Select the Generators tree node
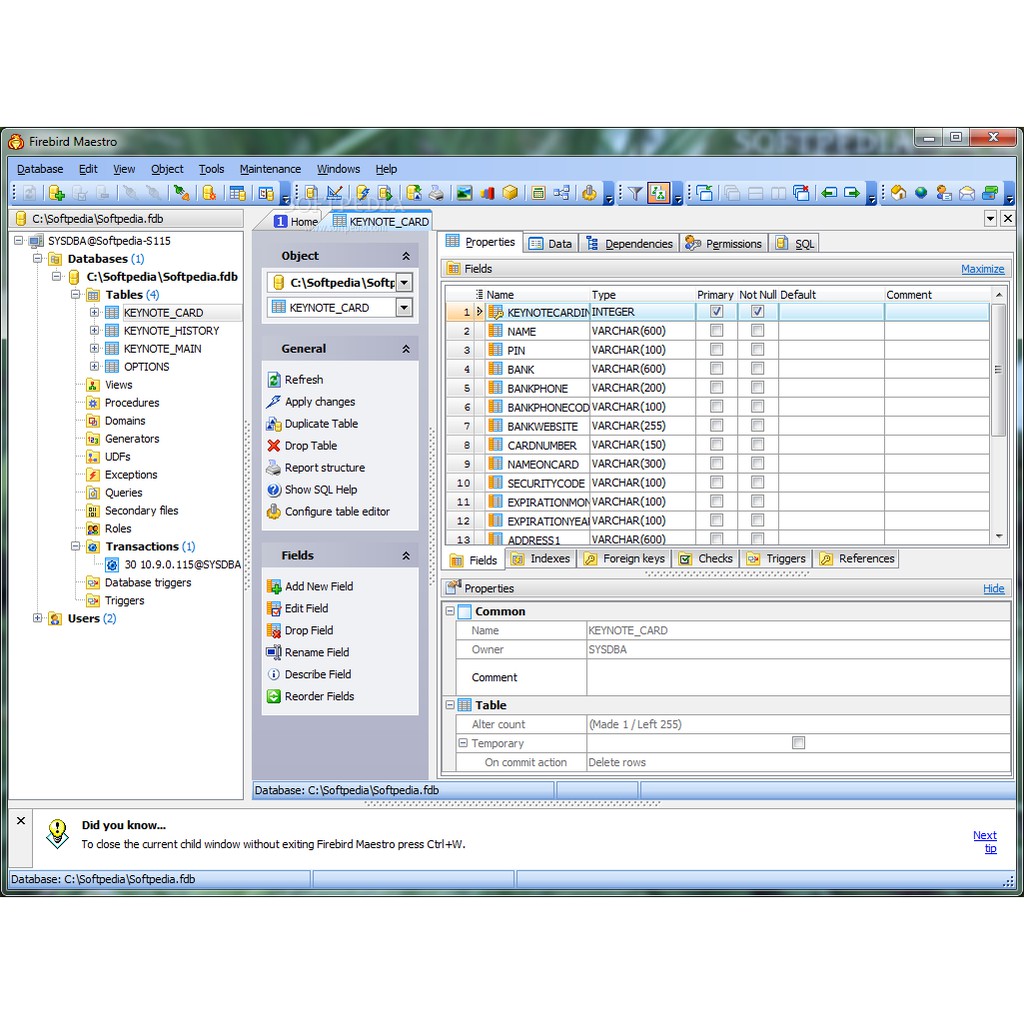This screenshot has width=1024, height=1024. [x=132, y=439]
